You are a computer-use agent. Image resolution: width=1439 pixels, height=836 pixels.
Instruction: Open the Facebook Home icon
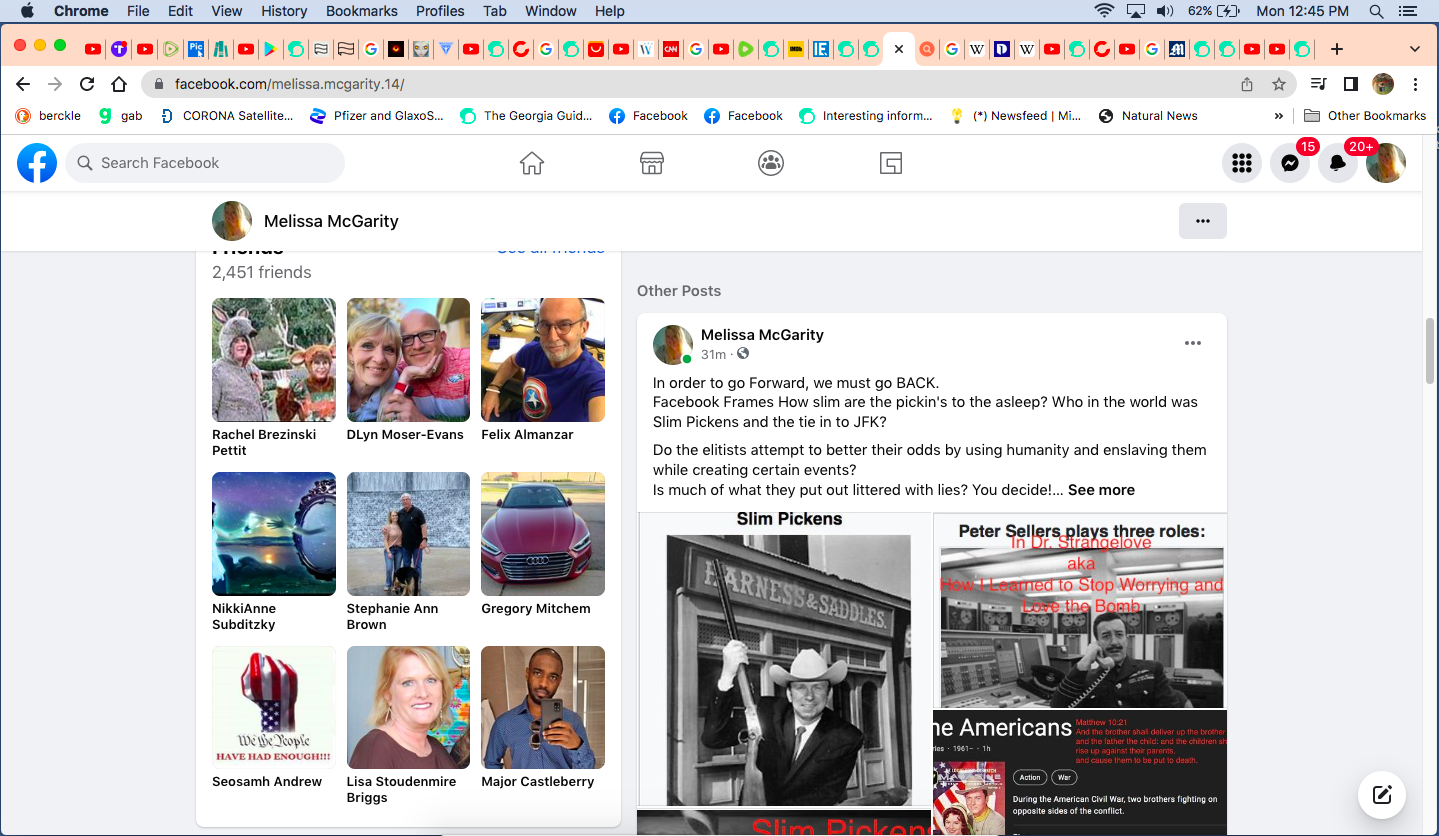[532, 163]
